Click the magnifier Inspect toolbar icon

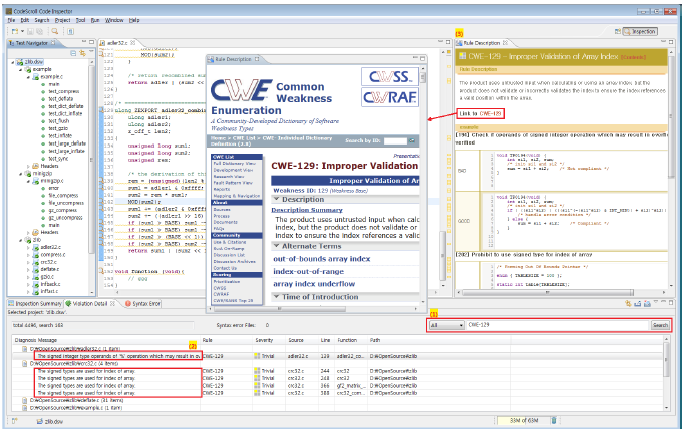54,31
